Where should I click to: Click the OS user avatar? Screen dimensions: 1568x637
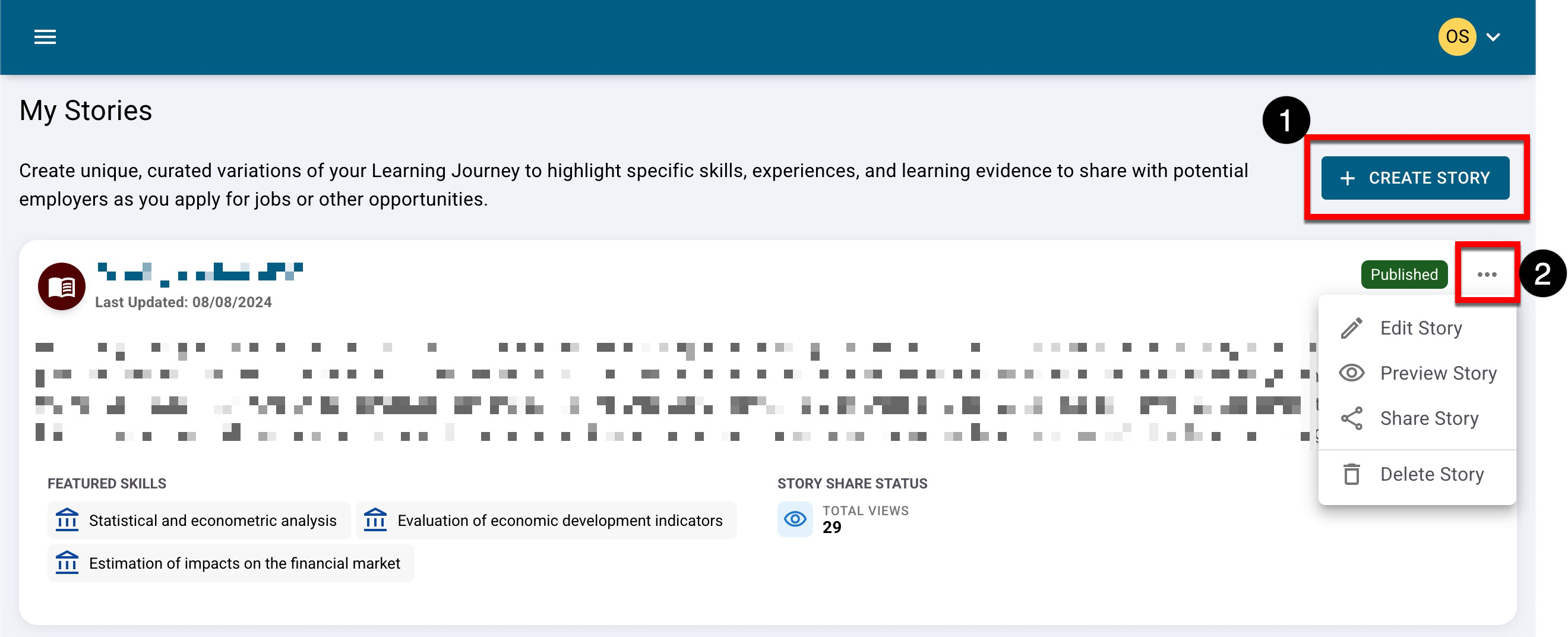tap(1456, 37)
